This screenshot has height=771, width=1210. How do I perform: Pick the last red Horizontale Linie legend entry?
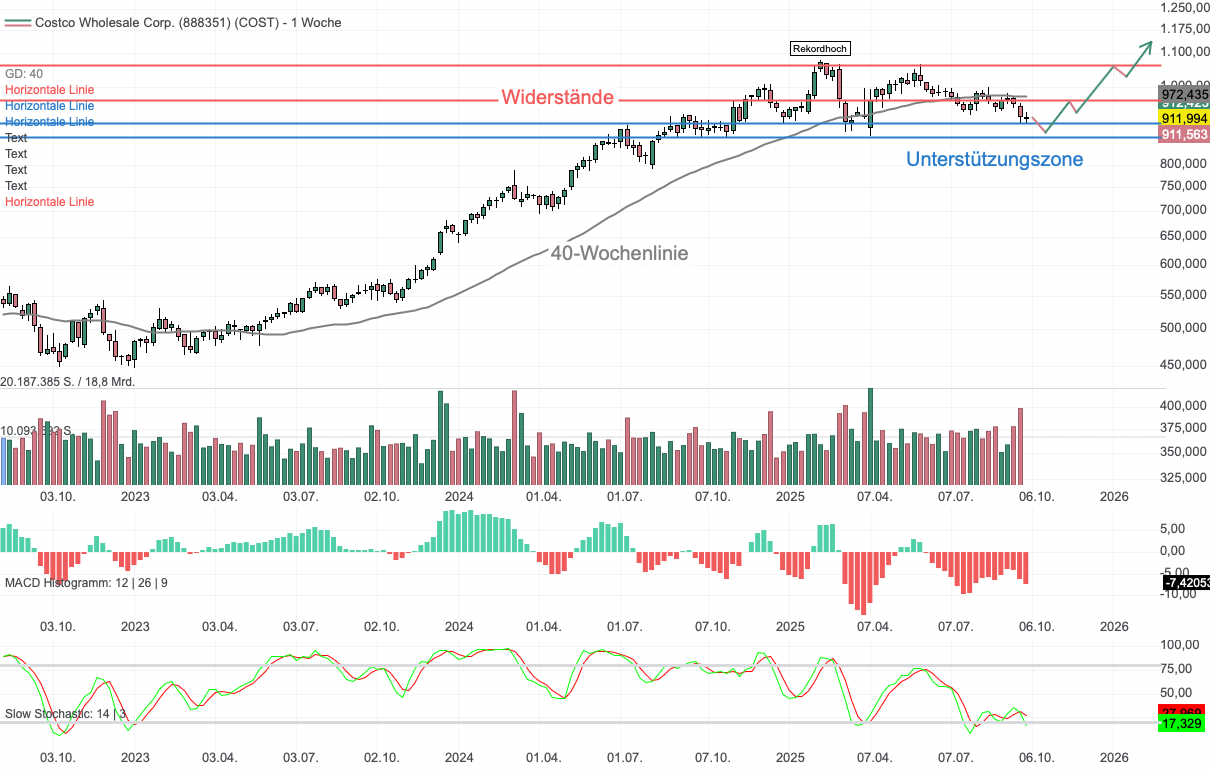point(49,201)
